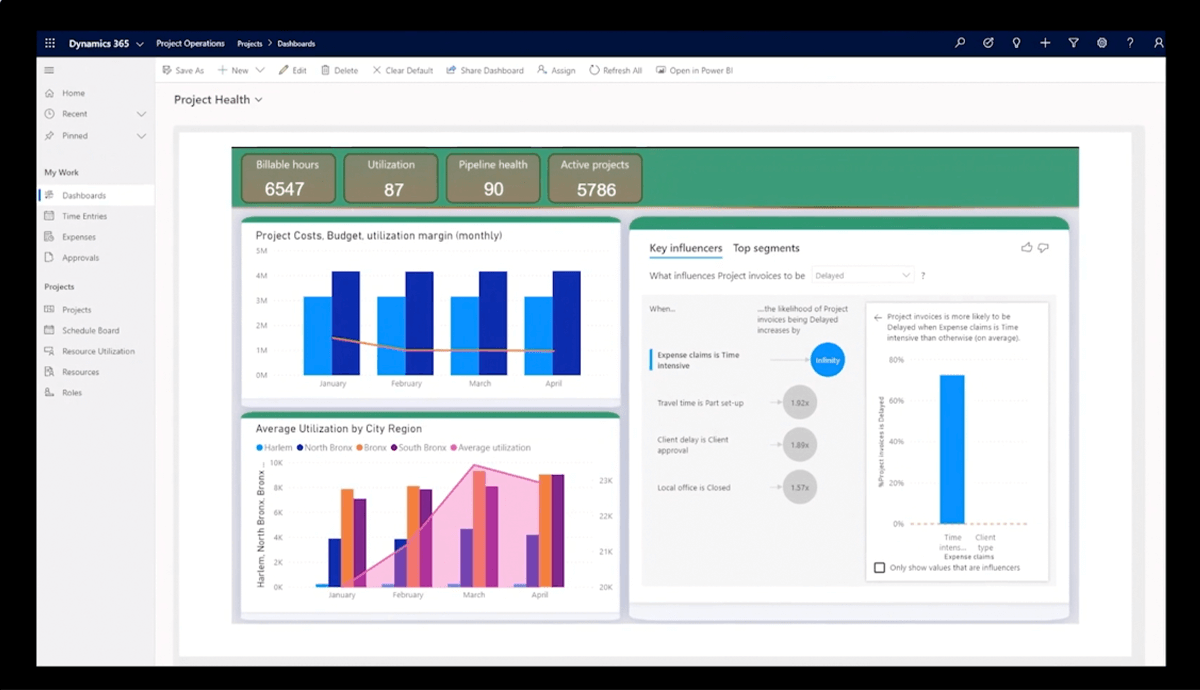Open the Dashboards breadcrumb menu item
The height and width of the screenshot is (690, 1200).
coord(298,43)
